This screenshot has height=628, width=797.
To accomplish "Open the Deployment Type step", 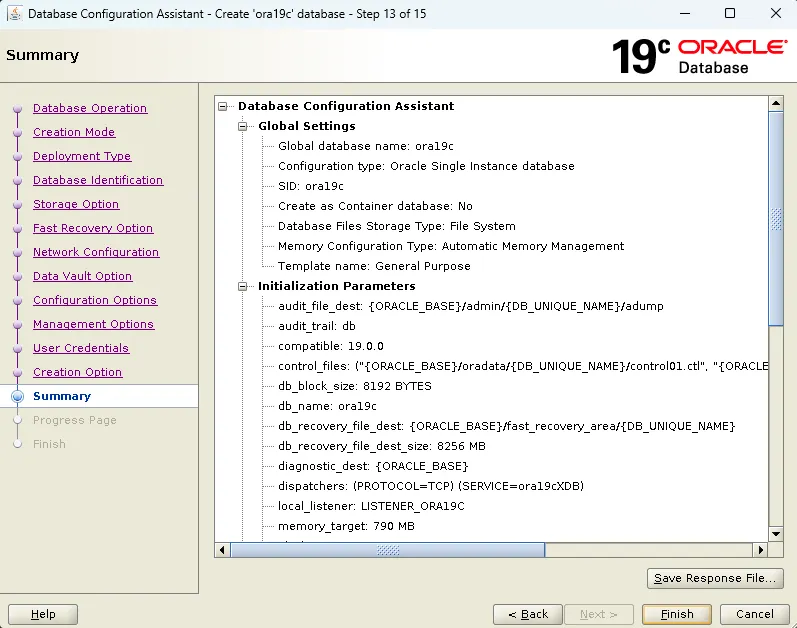I will [82, 156].
